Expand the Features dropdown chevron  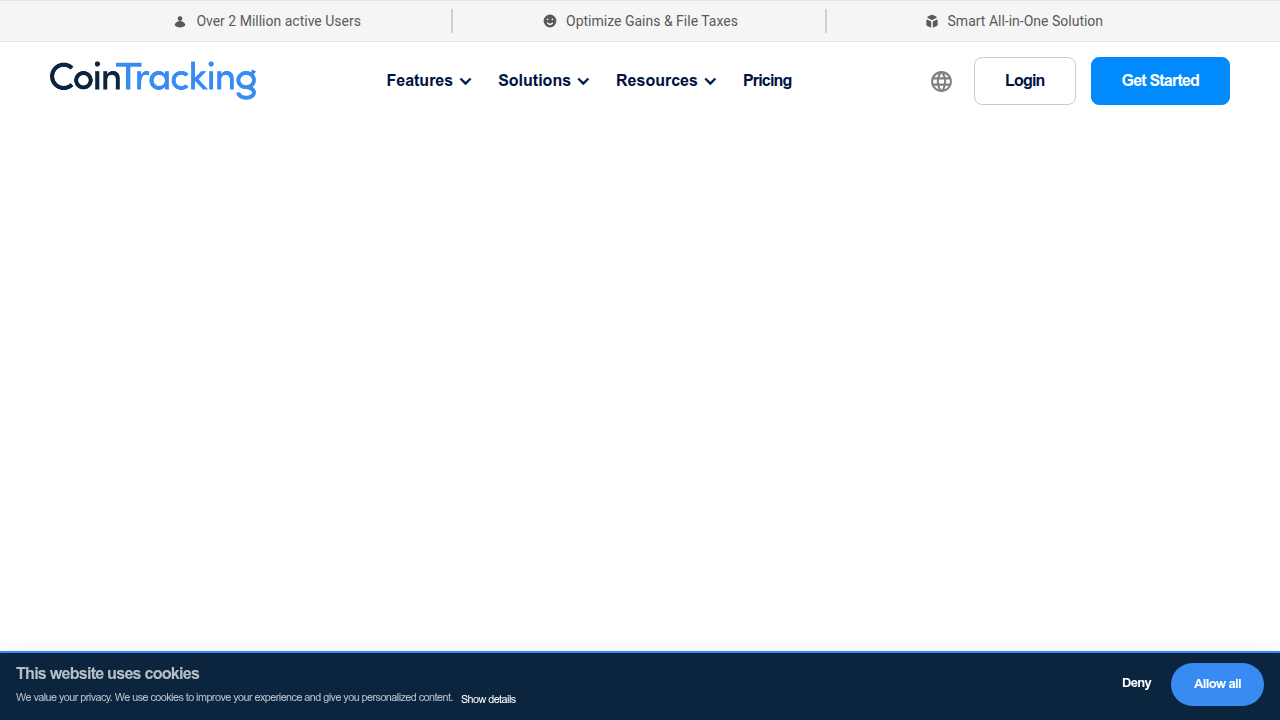466,82
